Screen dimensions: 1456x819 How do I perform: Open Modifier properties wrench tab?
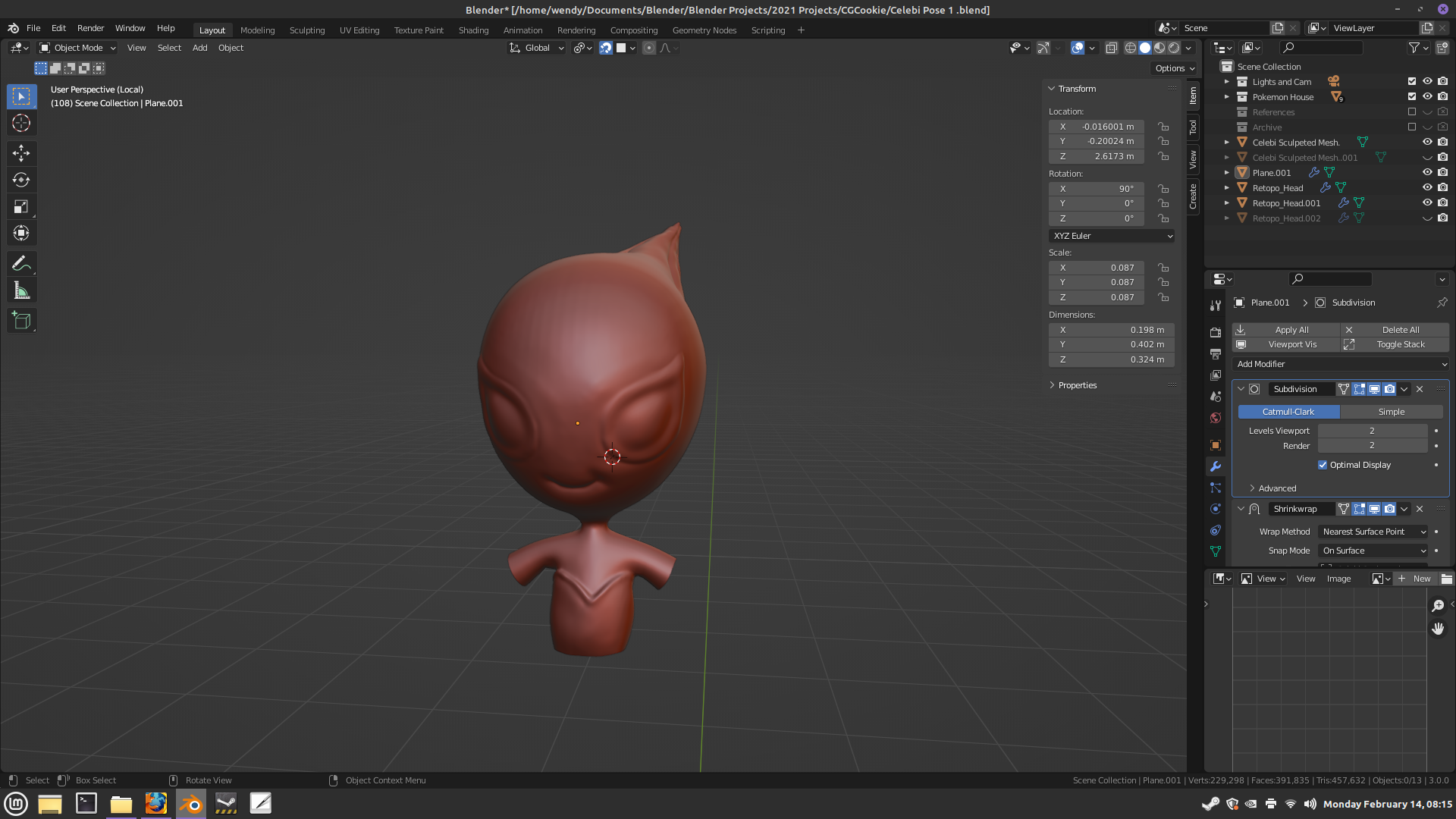1216,466
